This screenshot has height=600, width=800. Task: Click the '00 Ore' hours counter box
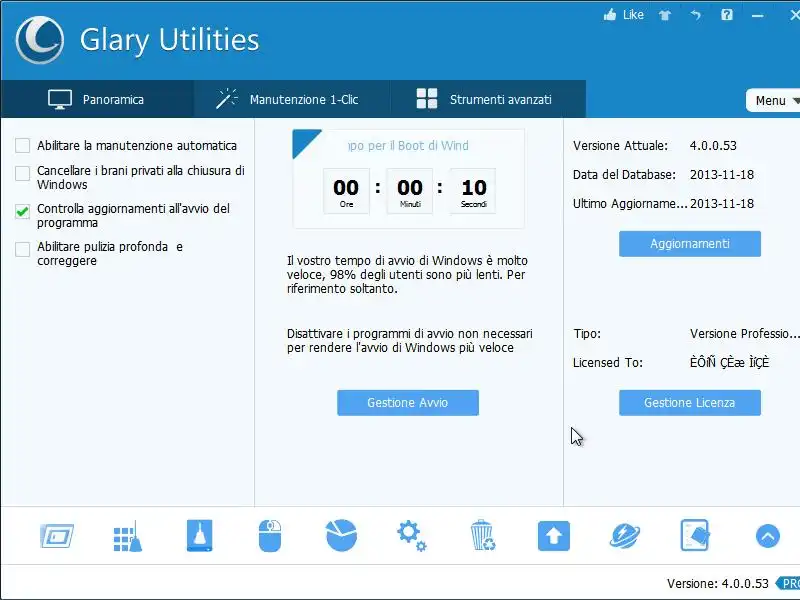point(346,191)
